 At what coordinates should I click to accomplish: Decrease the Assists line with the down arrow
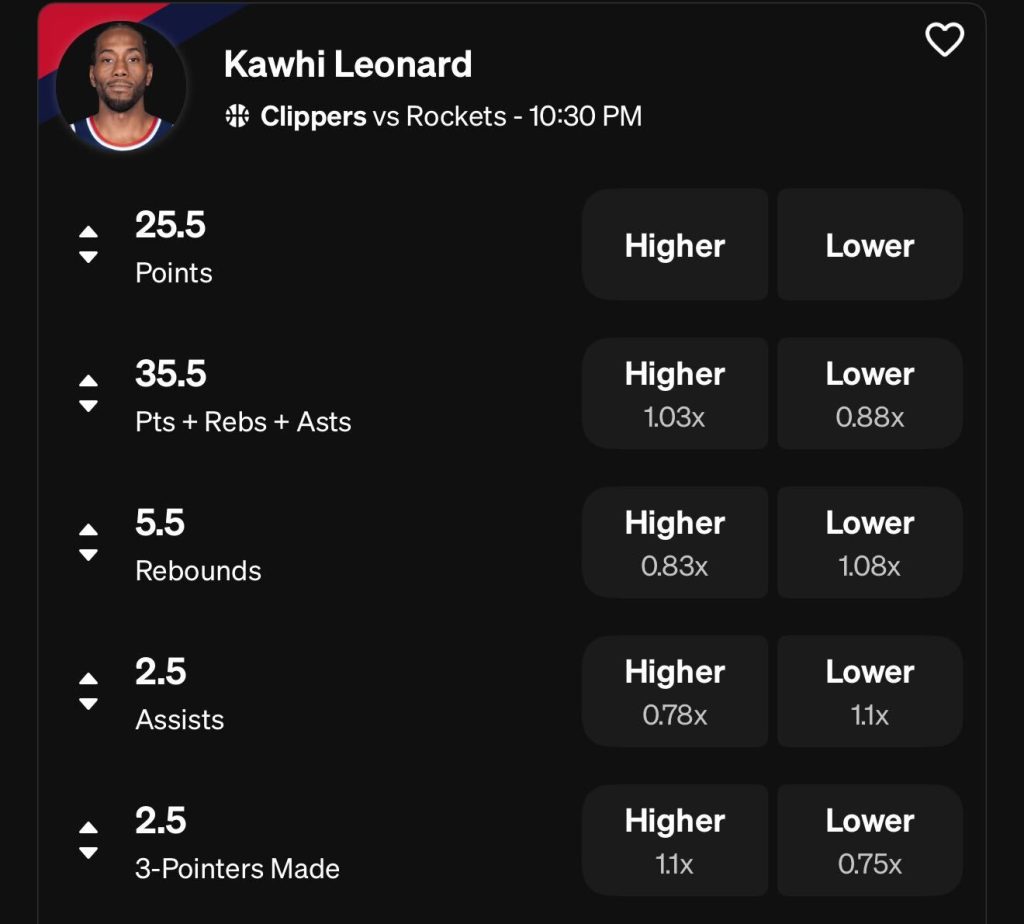click(88, 704)
